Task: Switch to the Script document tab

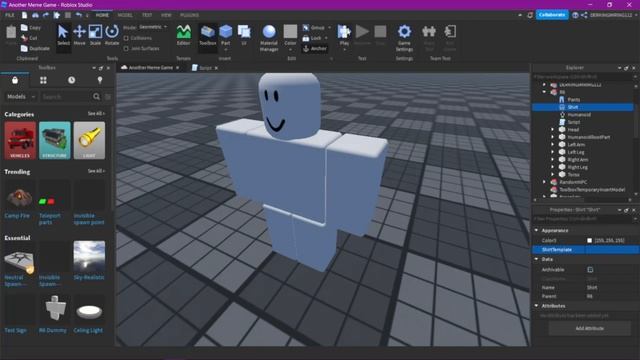Action: click(205, 68)
